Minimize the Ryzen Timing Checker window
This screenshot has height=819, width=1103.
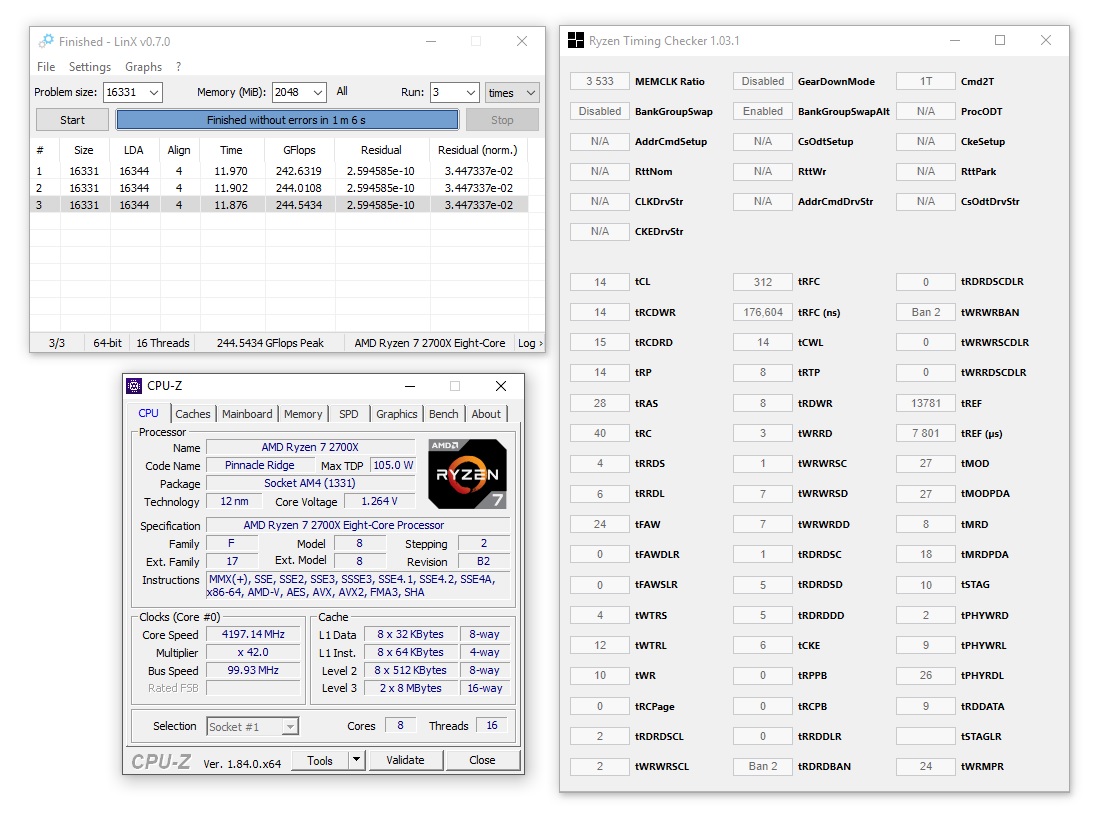955,40
